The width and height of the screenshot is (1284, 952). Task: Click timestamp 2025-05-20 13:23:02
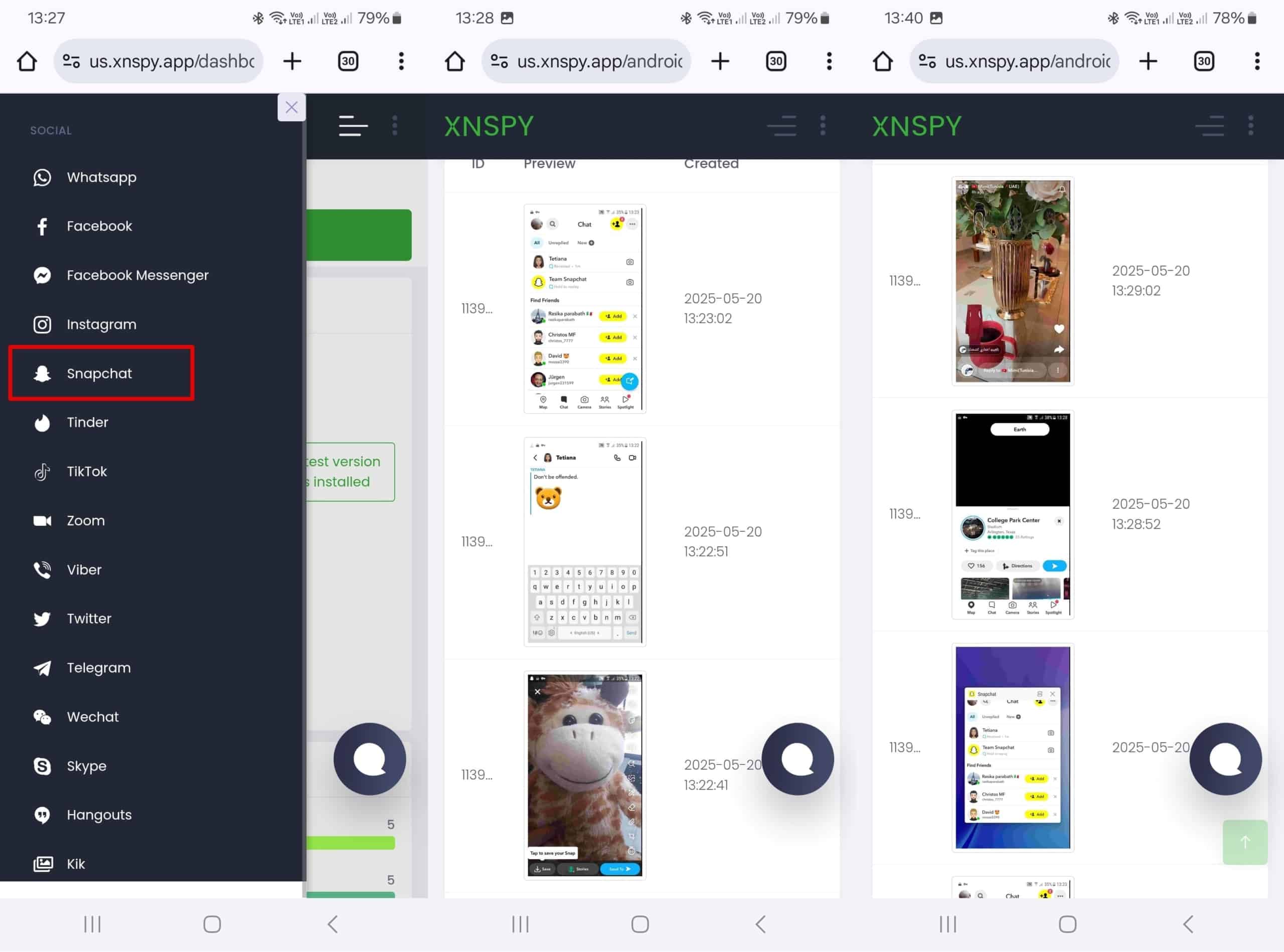[722, 308]
